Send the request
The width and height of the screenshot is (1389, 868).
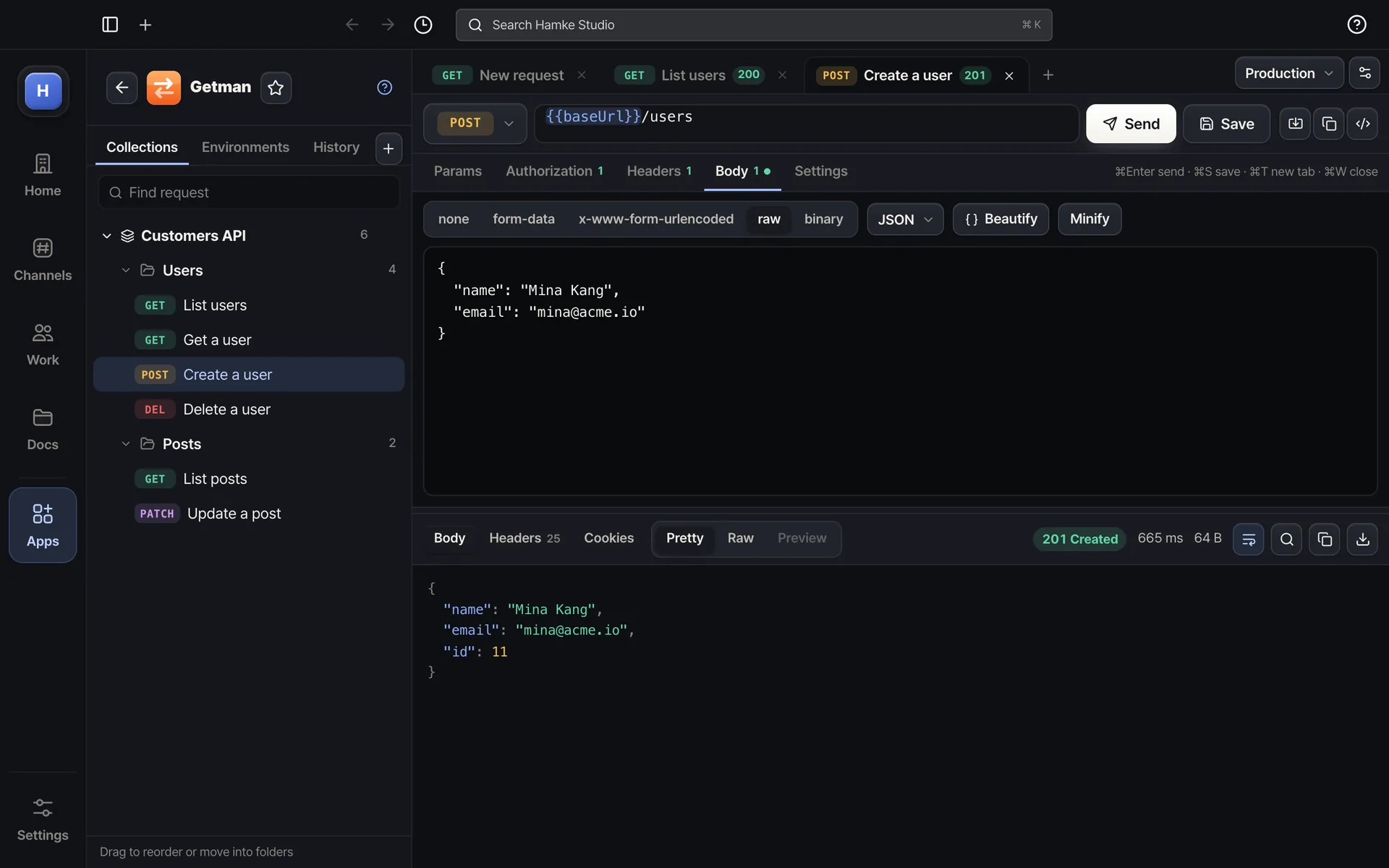pos(1131,124)
